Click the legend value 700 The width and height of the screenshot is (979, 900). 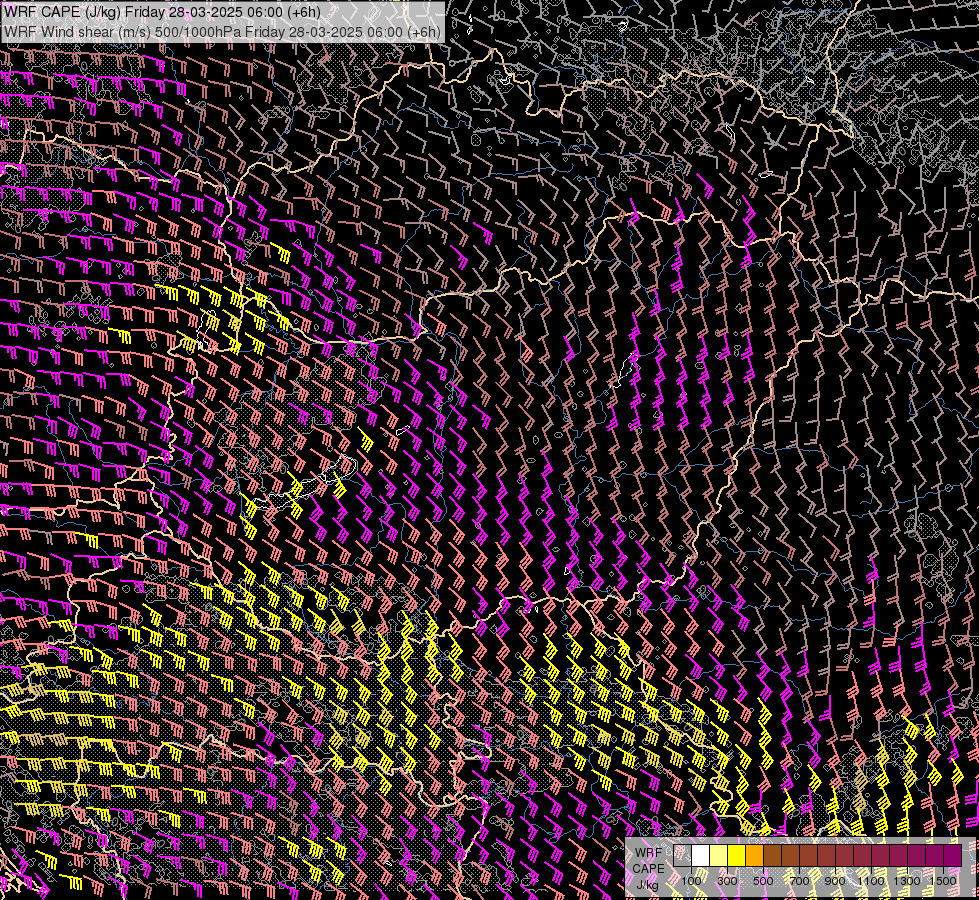799,881
